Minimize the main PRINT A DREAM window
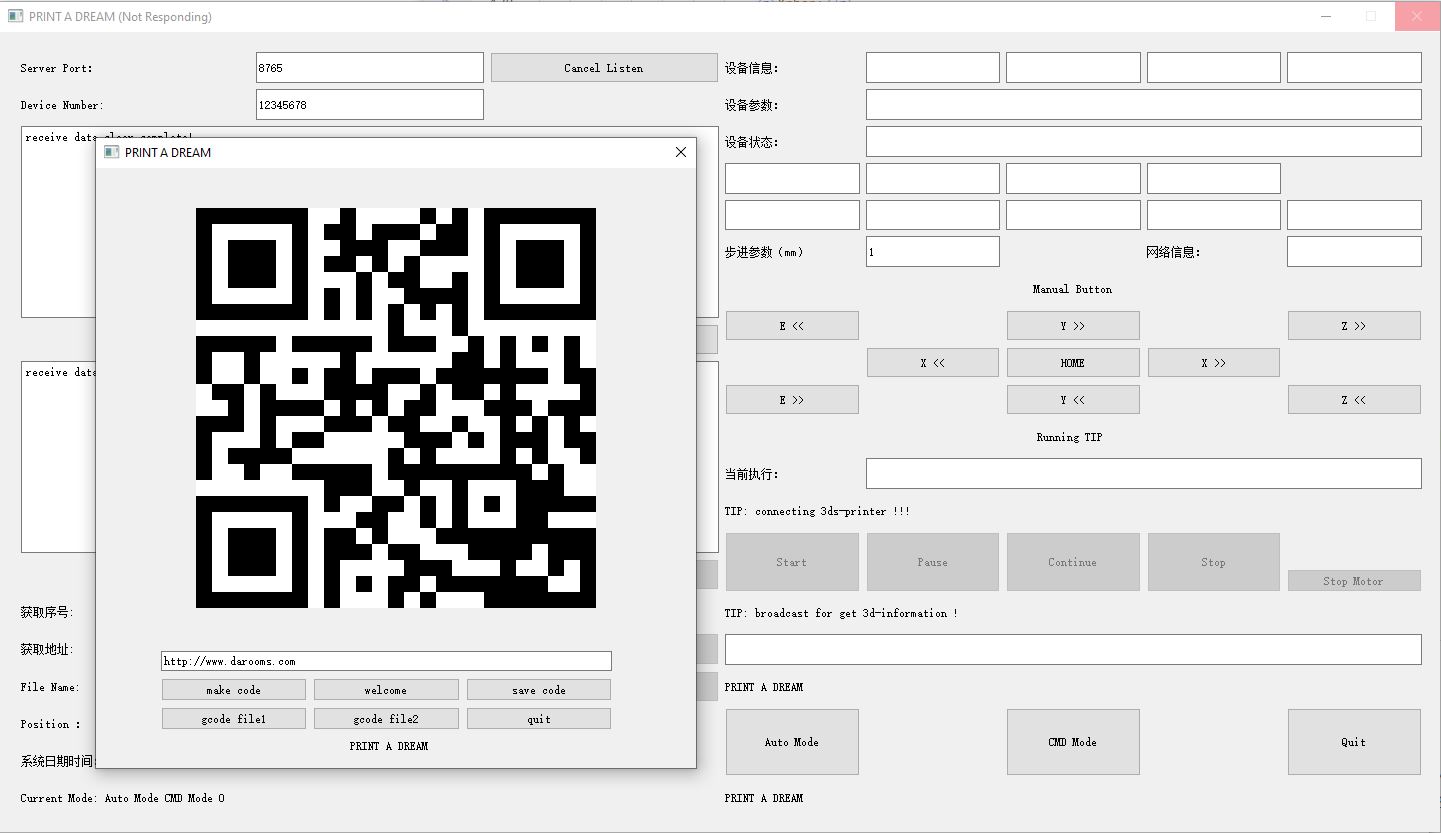 tap(1327, 16)
